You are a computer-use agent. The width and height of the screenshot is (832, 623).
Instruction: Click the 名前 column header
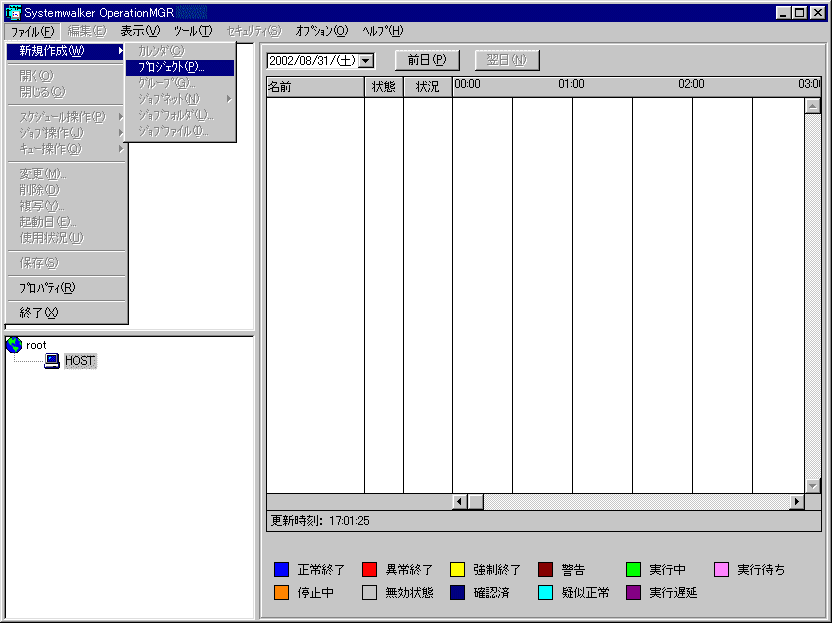[x=315, y=86]
